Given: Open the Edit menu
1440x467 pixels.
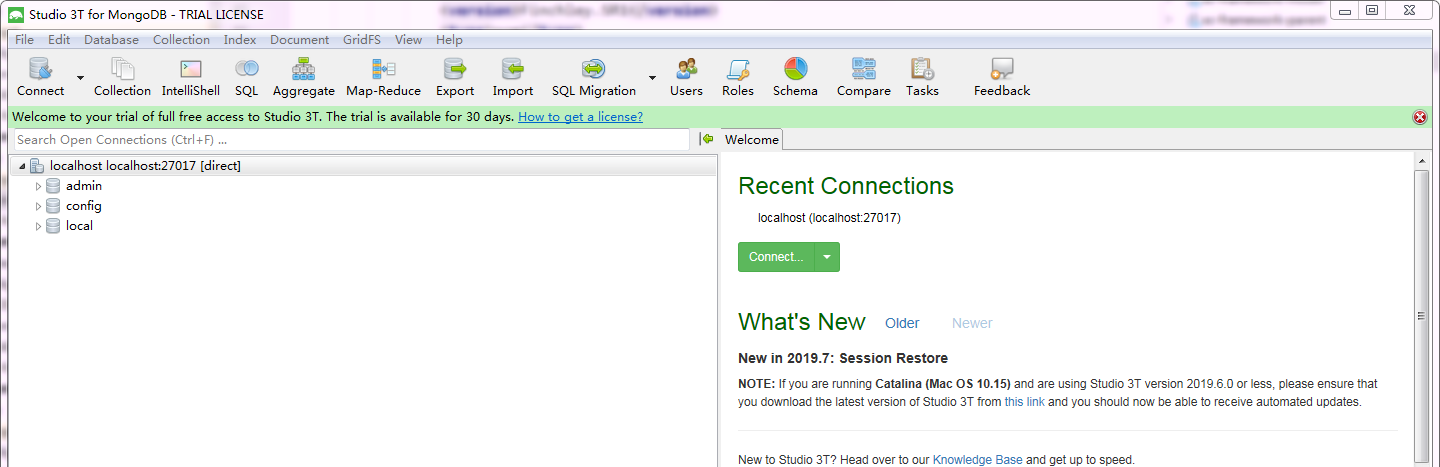Looking at the screenshot, I should [59, 40].
